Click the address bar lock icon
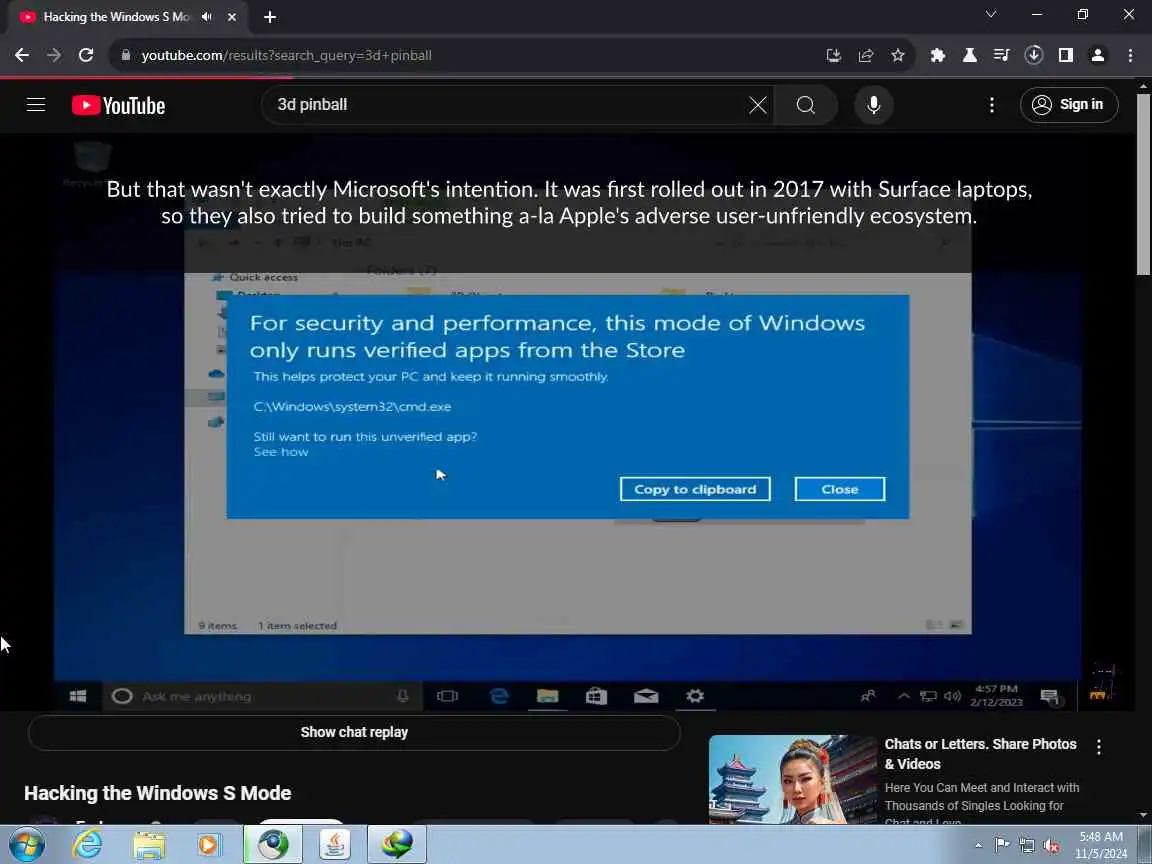The width and height of the screenshot is (1152, 864). [126, 55]
